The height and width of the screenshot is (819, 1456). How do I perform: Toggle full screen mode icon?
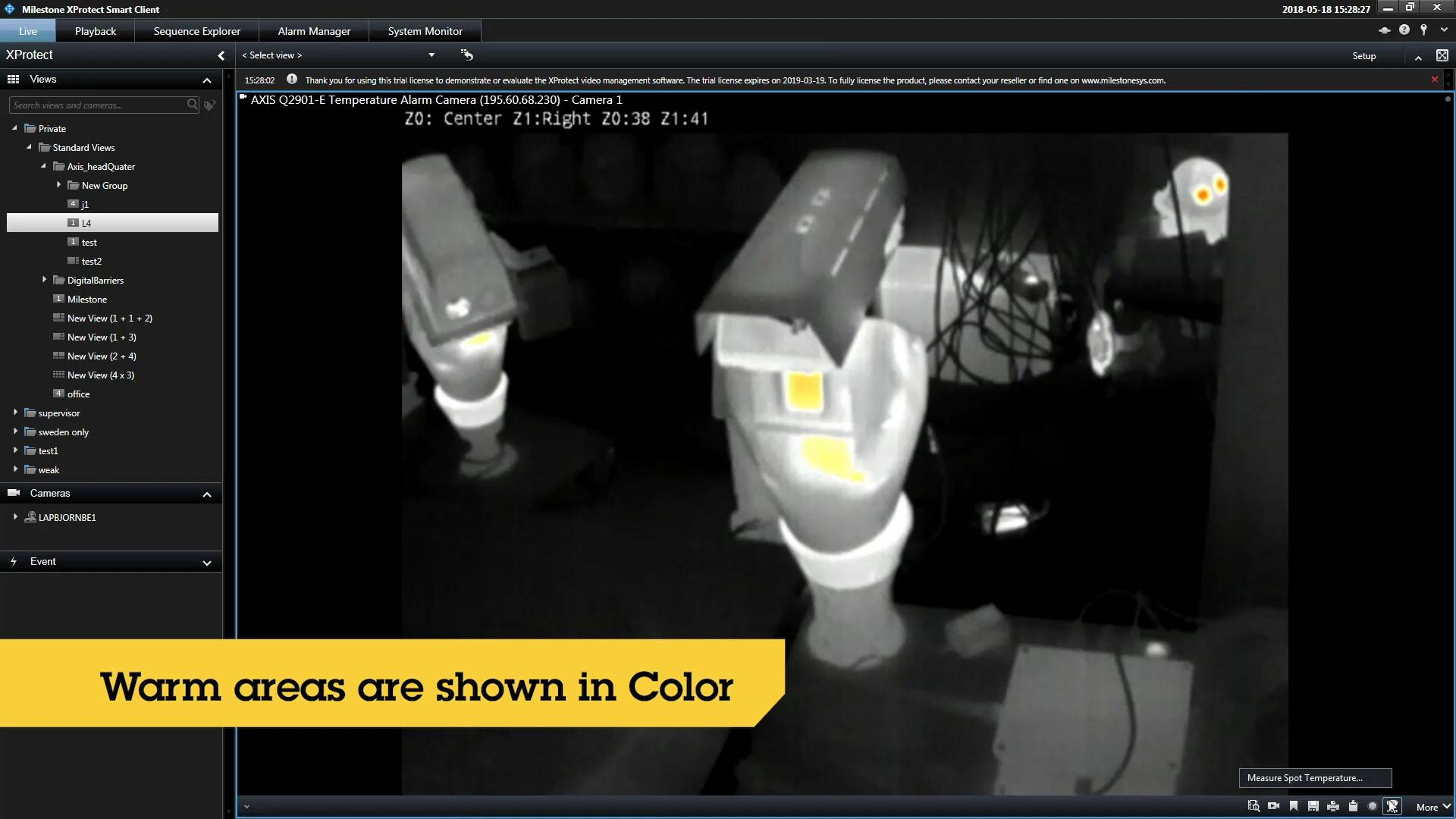point(1442,55)
